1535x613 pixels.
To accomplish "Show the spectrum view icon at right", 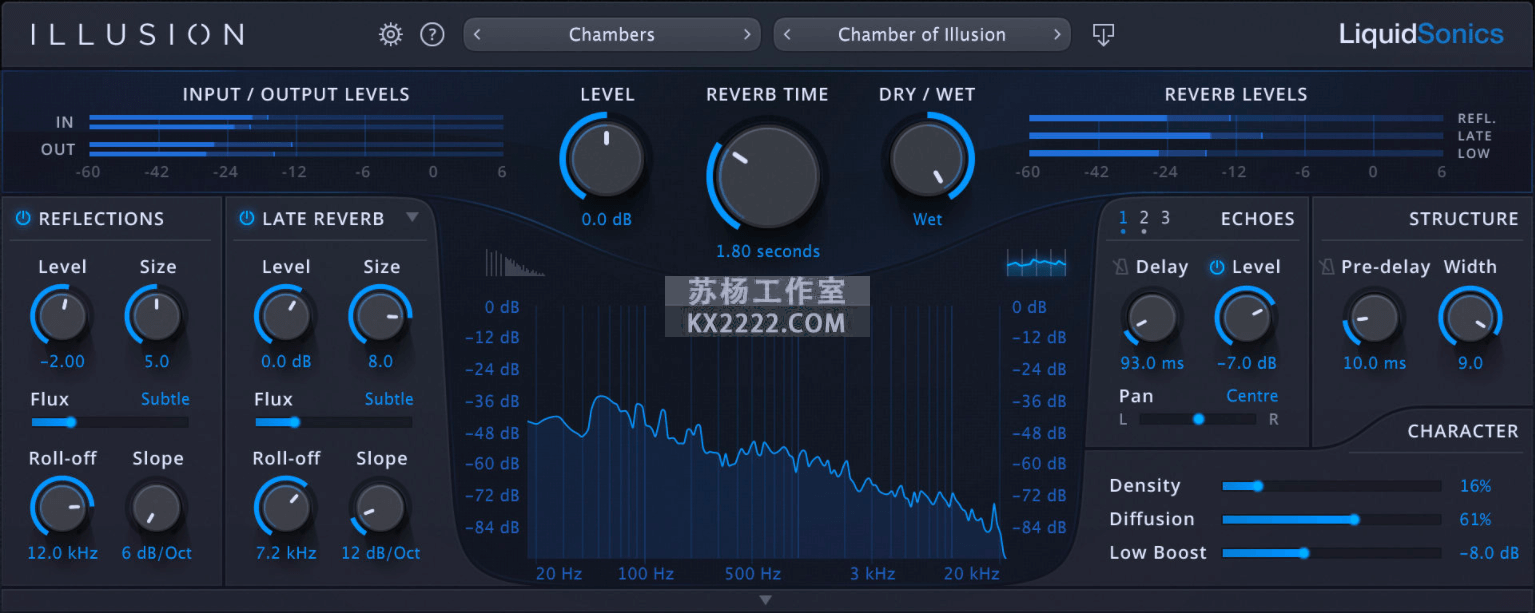I will (1036, 263).
